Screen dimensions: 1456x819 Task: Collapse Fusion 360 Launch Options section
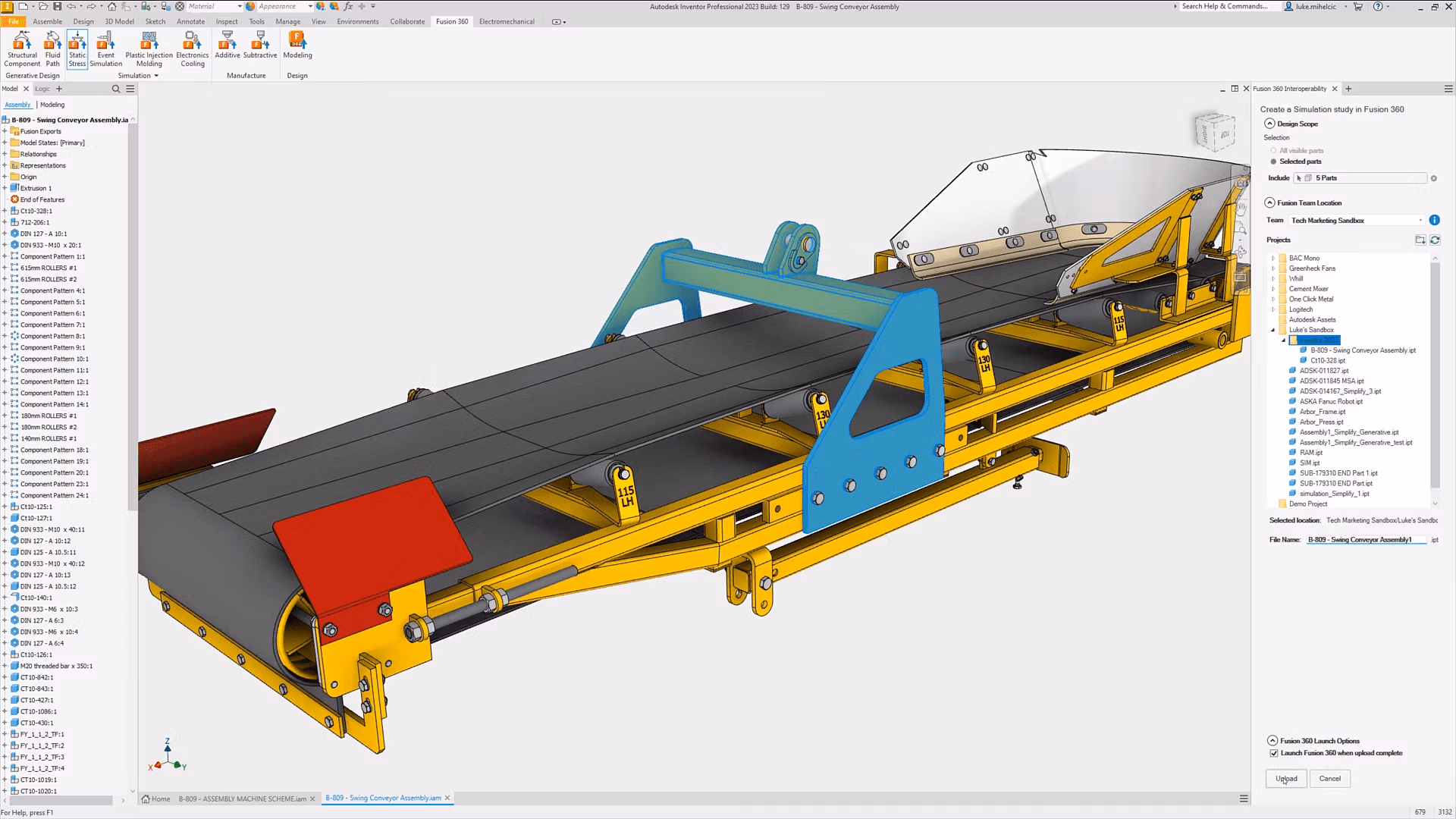click(1272, 741)
